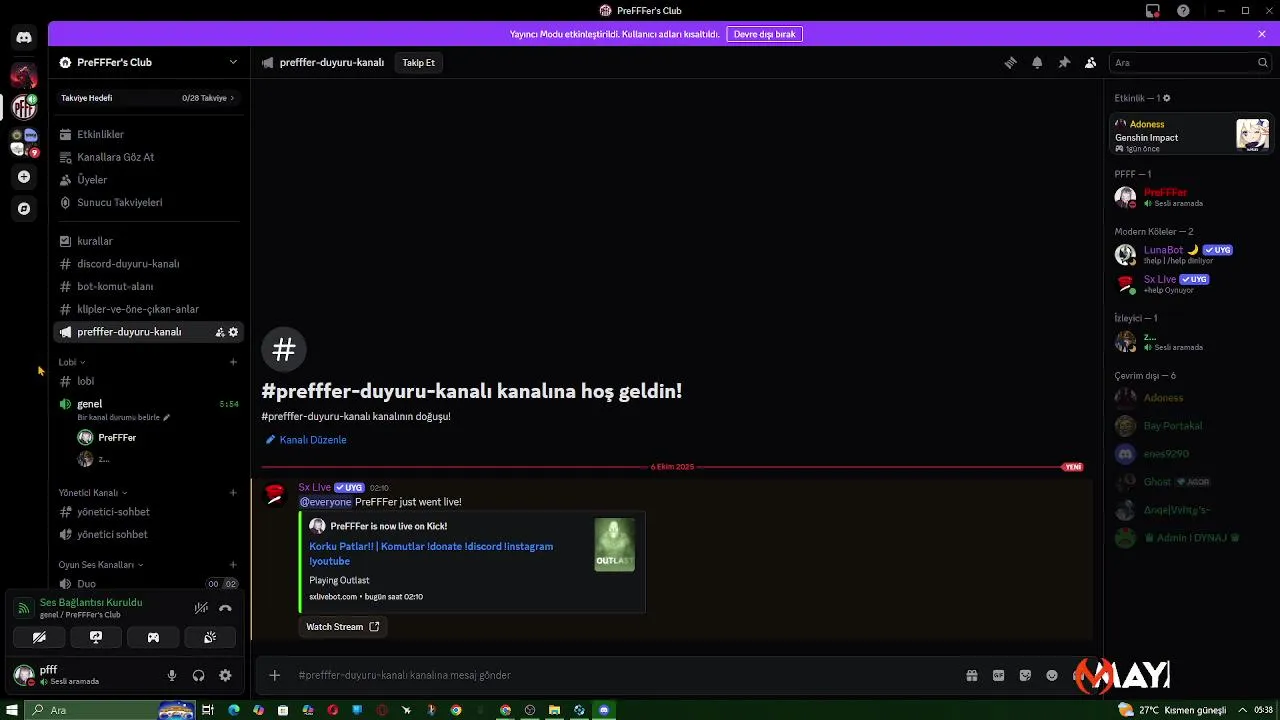1280x720 pixels.
Task: Join the Duo voice channel
Action: click(149, 584)
